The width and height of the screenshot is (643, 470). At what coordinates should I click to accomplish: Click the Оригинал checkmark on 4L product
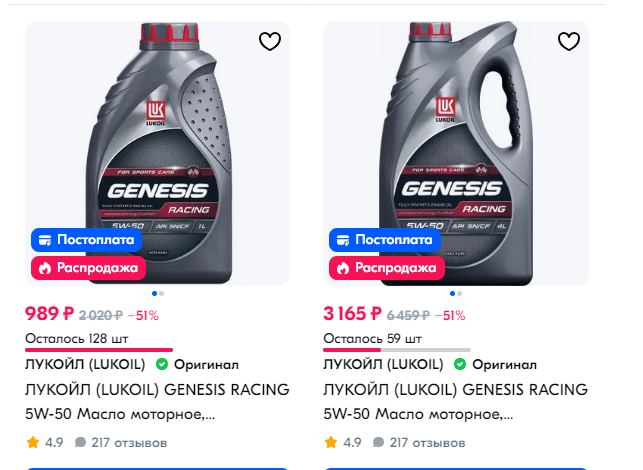[462, 365]
